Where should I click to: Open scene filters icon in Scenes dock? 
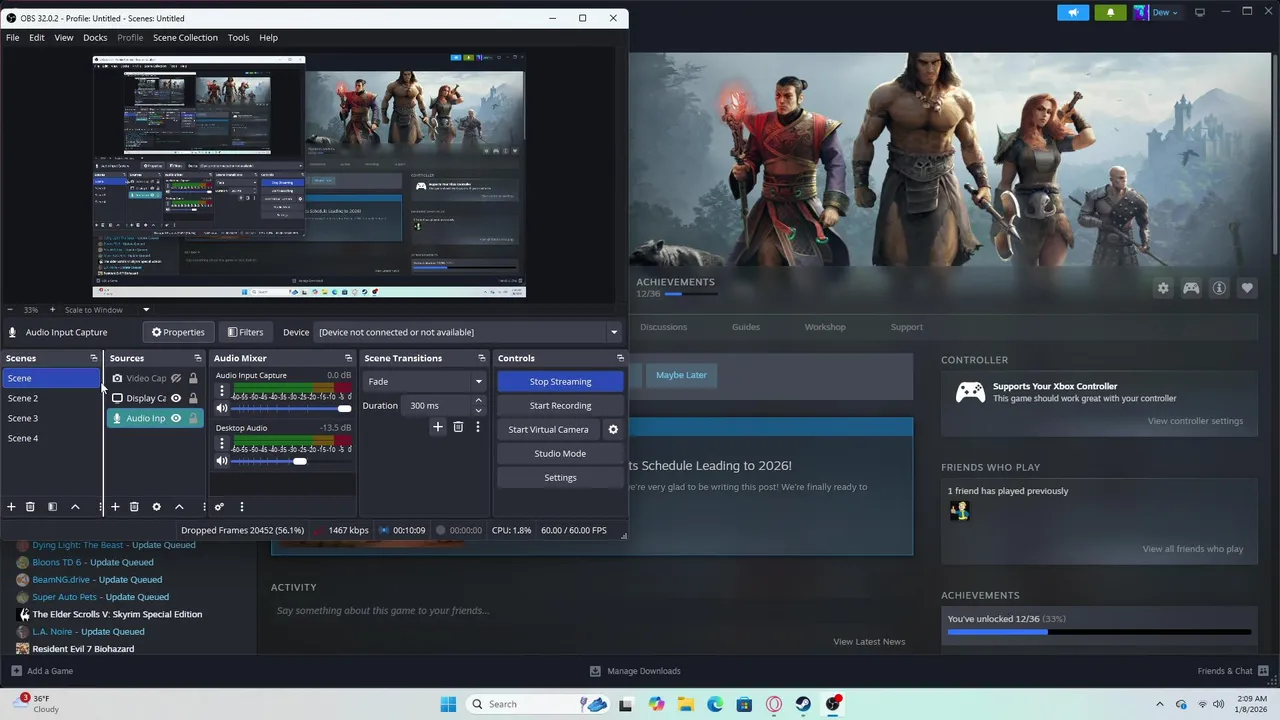pyautogui.click(x=52, y=507)
